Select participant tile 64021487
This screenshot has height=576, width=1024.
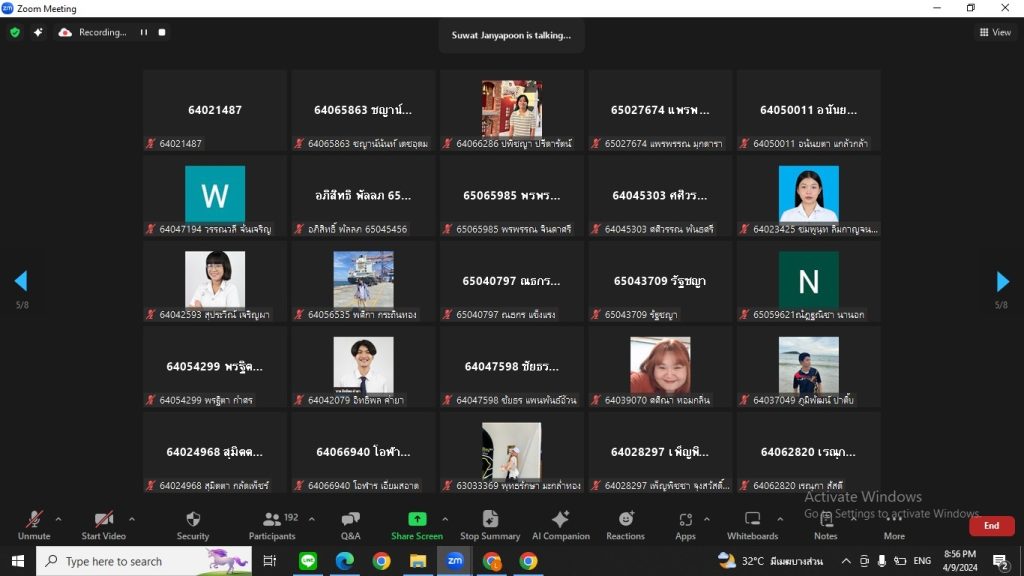pyautogui.click(x=215, y=110)
